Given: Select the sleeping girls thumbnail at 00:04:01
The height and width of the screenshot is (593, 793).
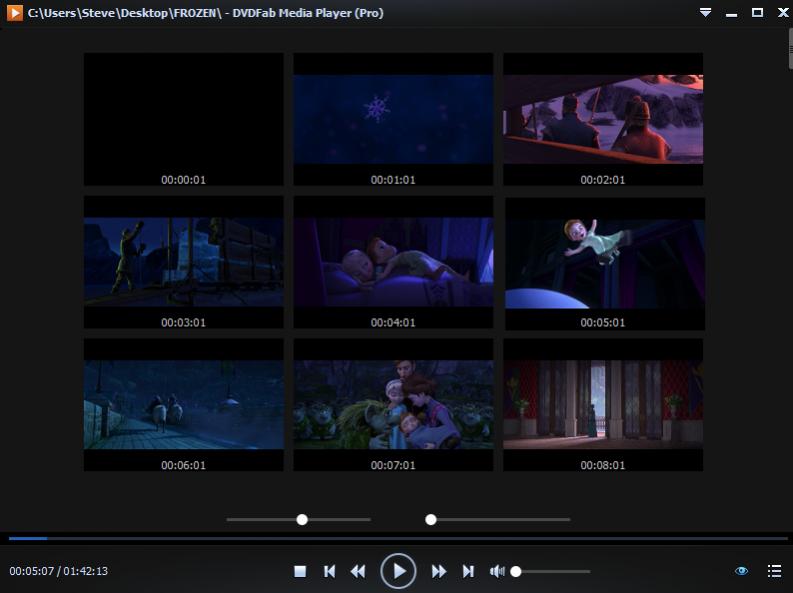Looking at the screenshot, I should (393, 262).
